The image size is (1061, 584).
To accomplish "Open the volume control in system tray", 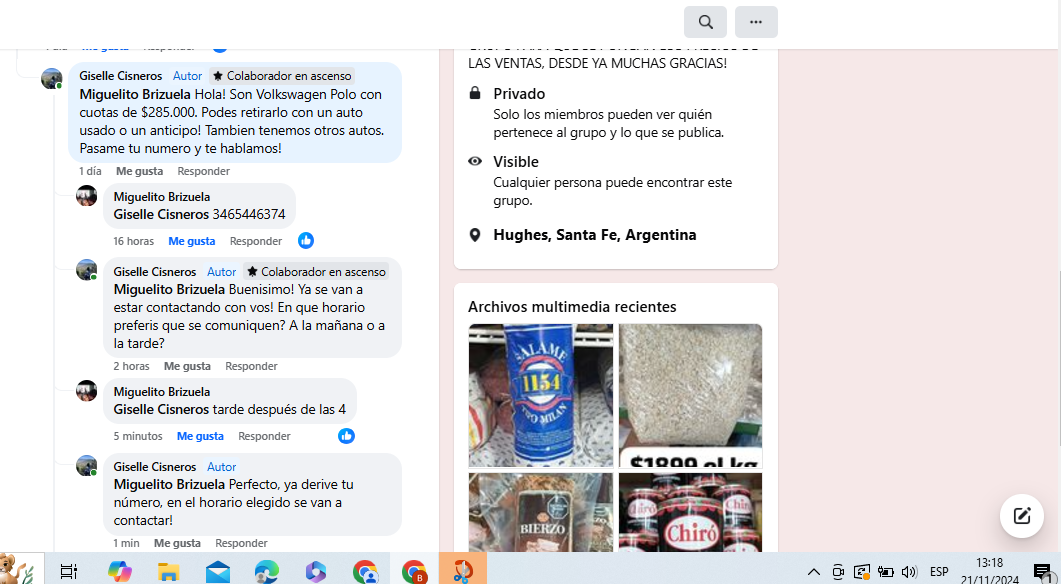I will [x=908, y=572].
